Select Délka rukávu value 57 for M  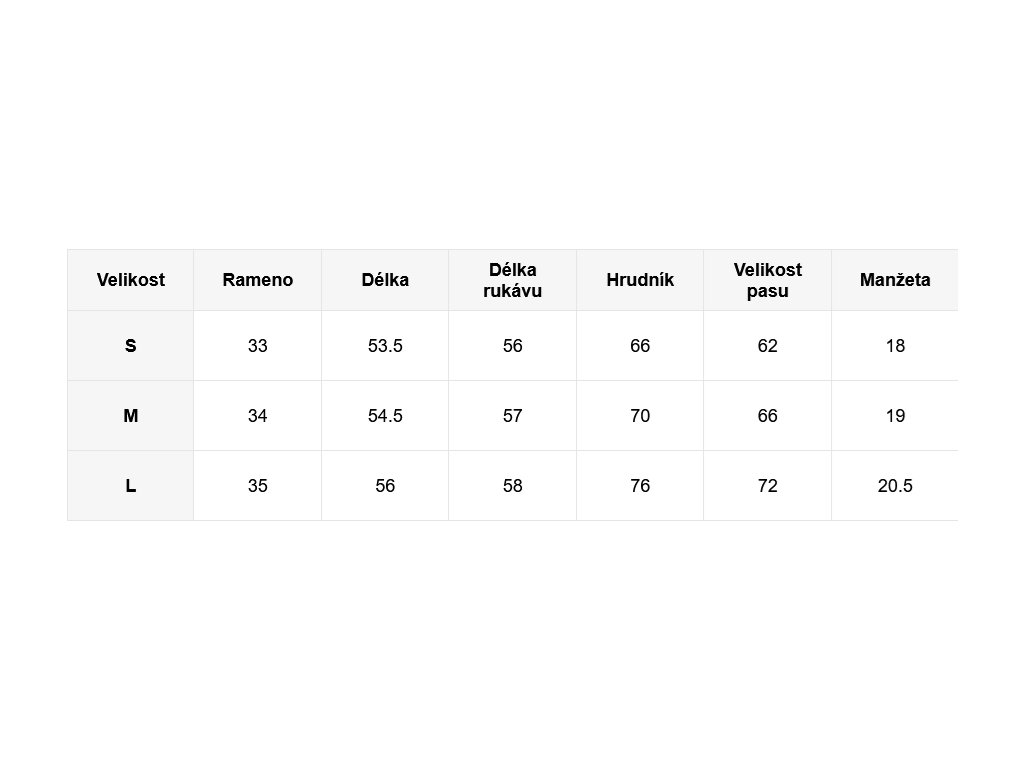pos(513,416)
